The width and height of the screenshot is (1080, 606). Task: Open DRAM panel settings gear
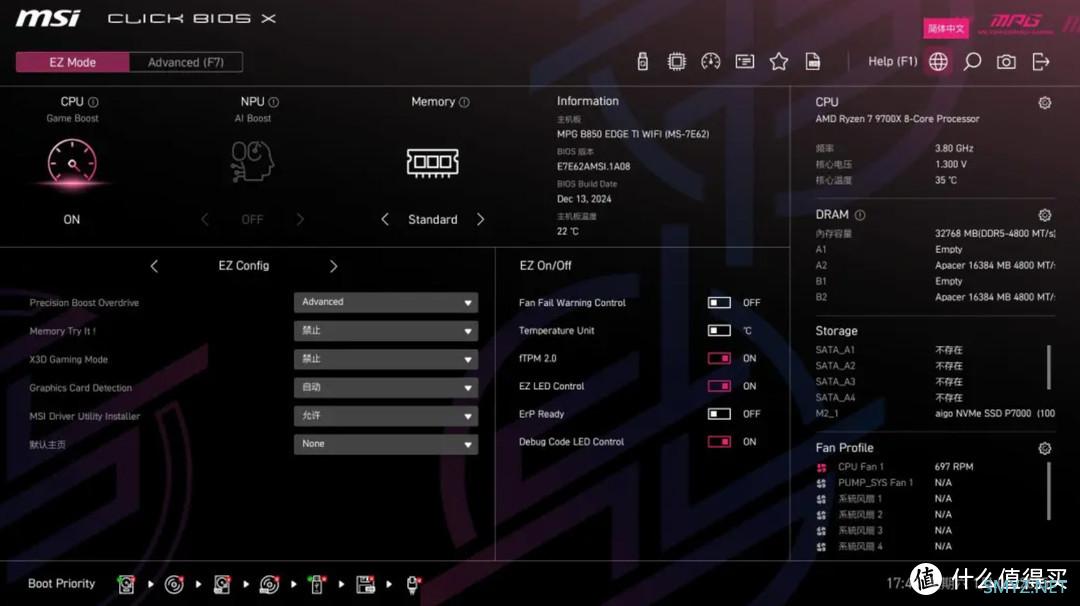(x=1045, y=215)
